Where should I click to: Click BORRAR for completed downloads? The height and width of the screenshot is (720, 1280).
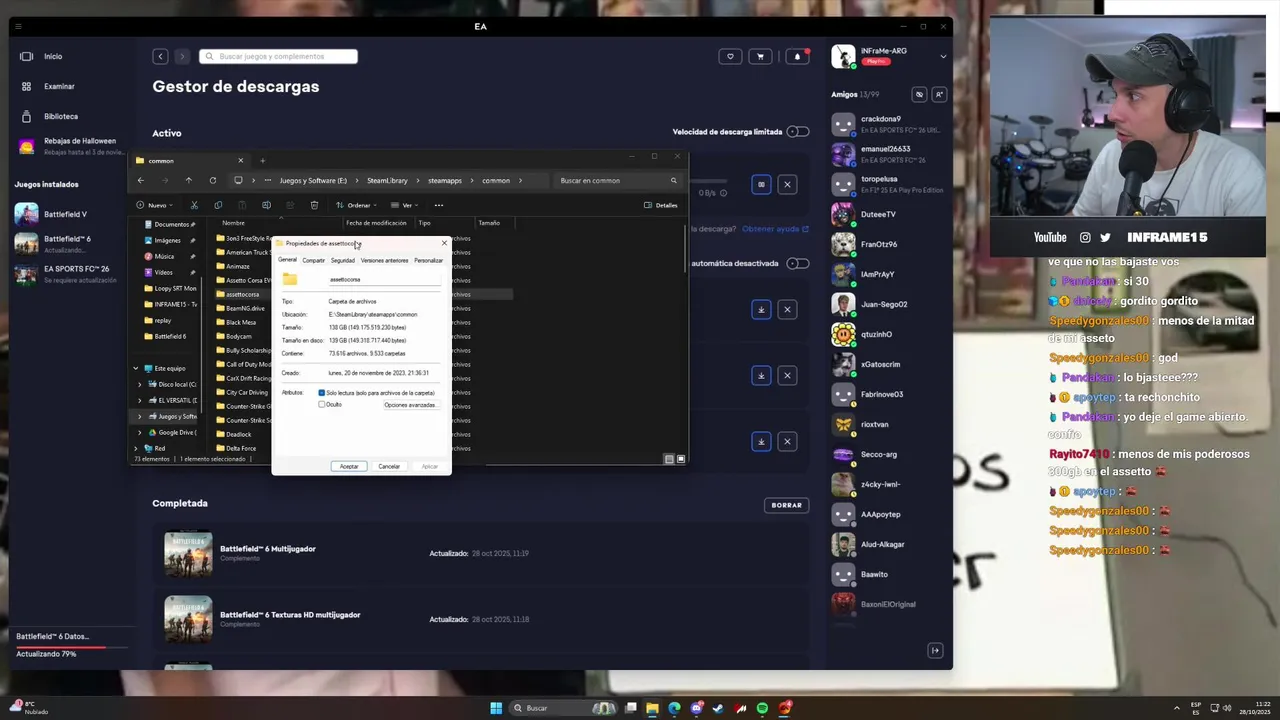[x=786, y=505]
